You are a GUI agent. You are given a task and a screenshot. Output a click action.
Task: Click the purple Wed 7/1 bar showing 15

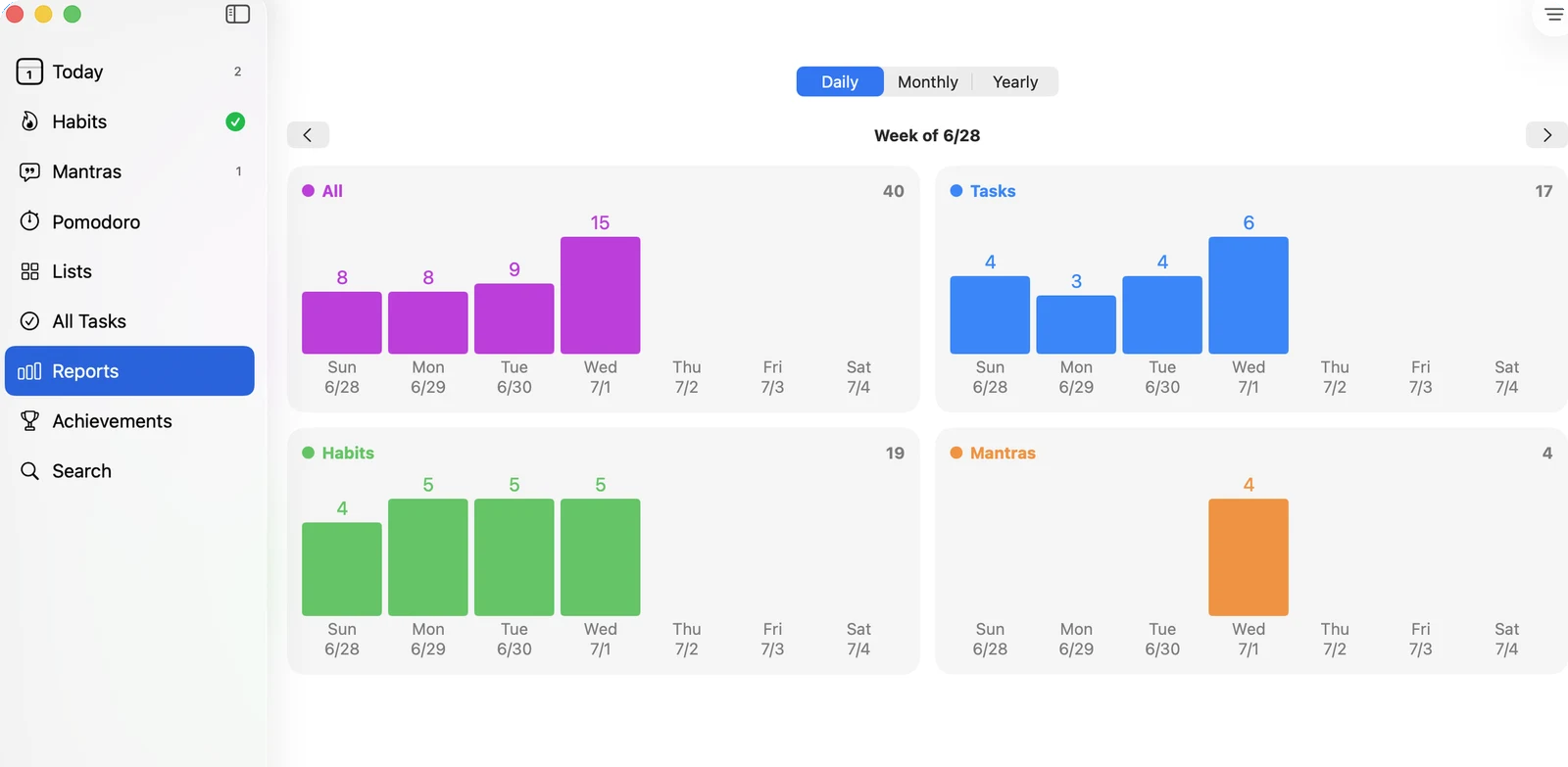[x=600, y=295]
